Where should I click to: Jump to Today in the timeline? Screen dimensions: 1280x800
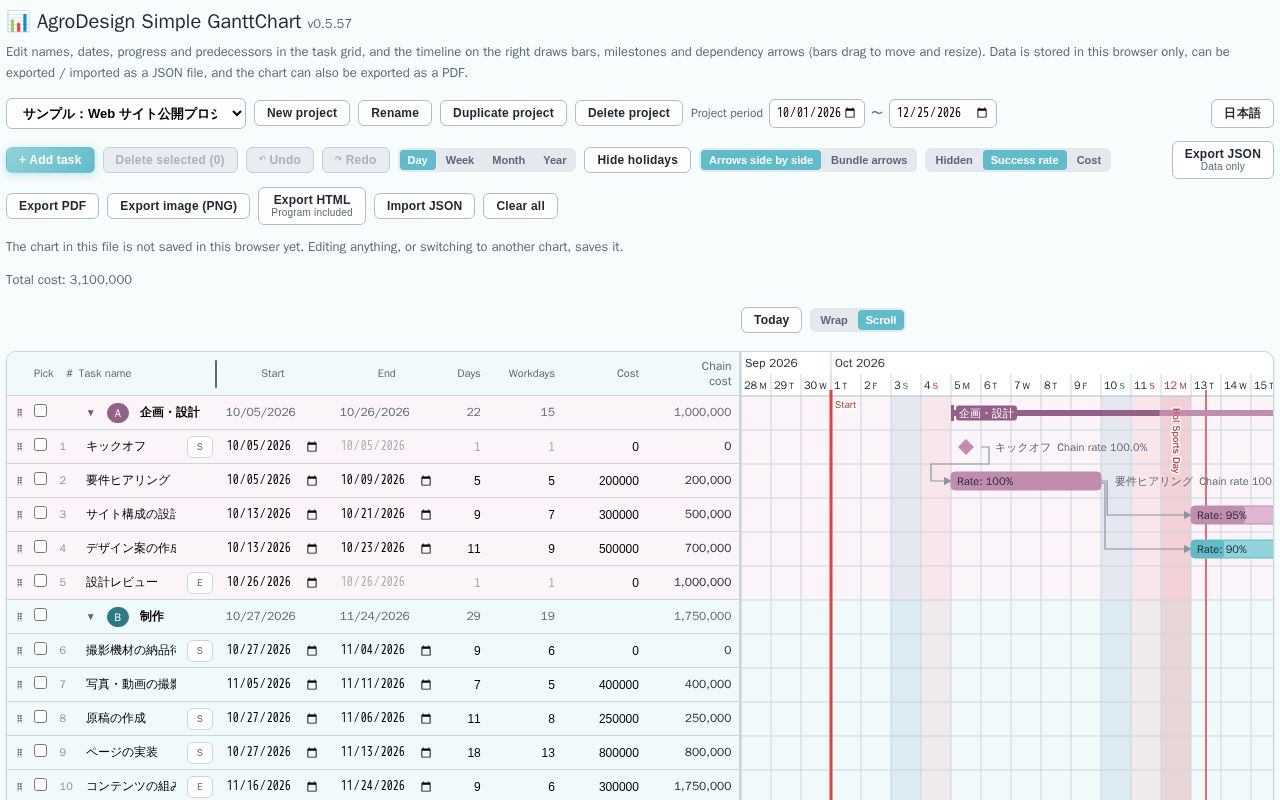click(771, 320)
